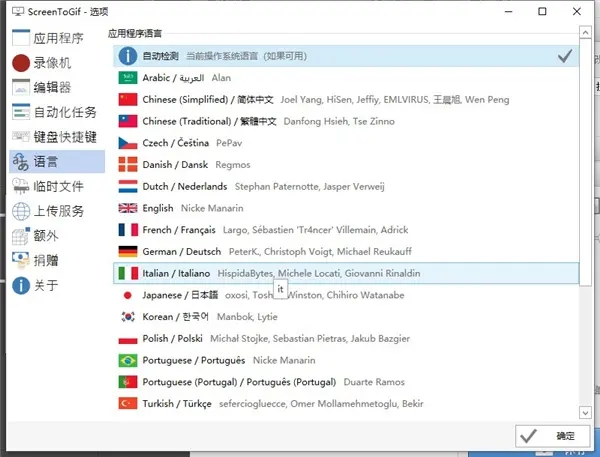The image size is (600, 457).
Task: Open 上传服务 globe icon
Action: click(20, 211)
